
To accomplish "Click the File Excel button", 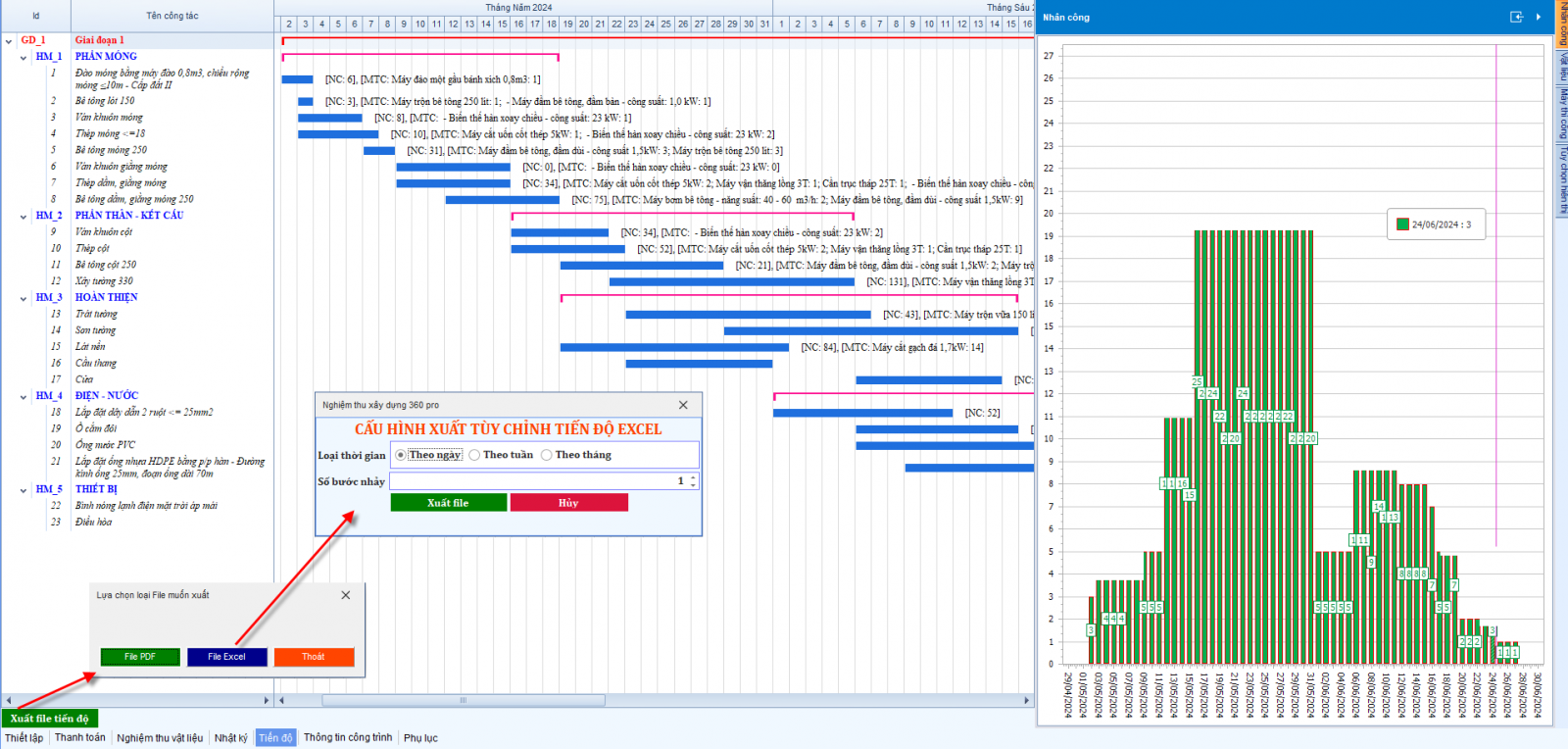I will coord(226,657).
